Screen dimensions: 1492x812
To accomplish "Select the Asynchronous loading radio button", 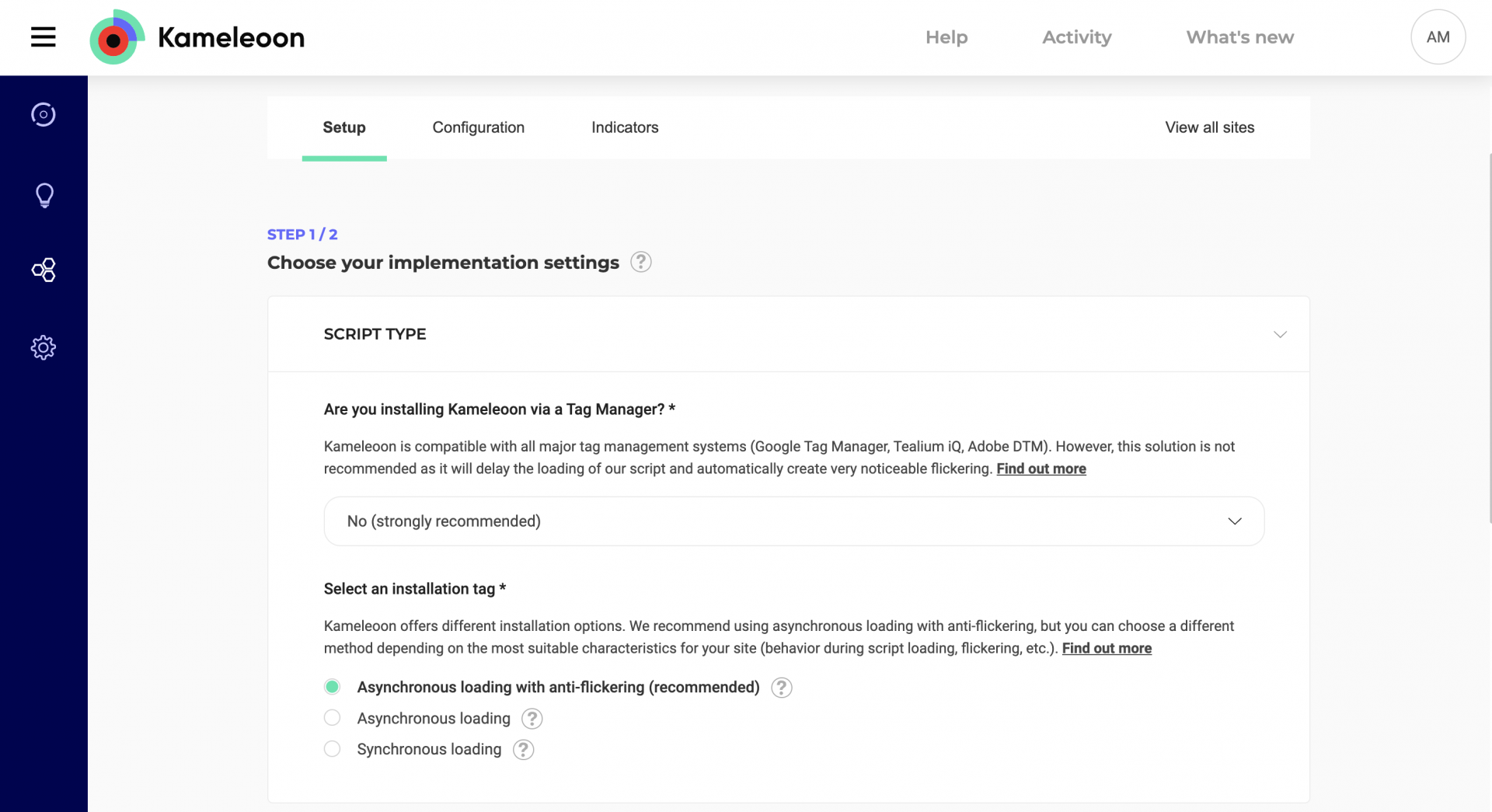I will tap(332, 718).
